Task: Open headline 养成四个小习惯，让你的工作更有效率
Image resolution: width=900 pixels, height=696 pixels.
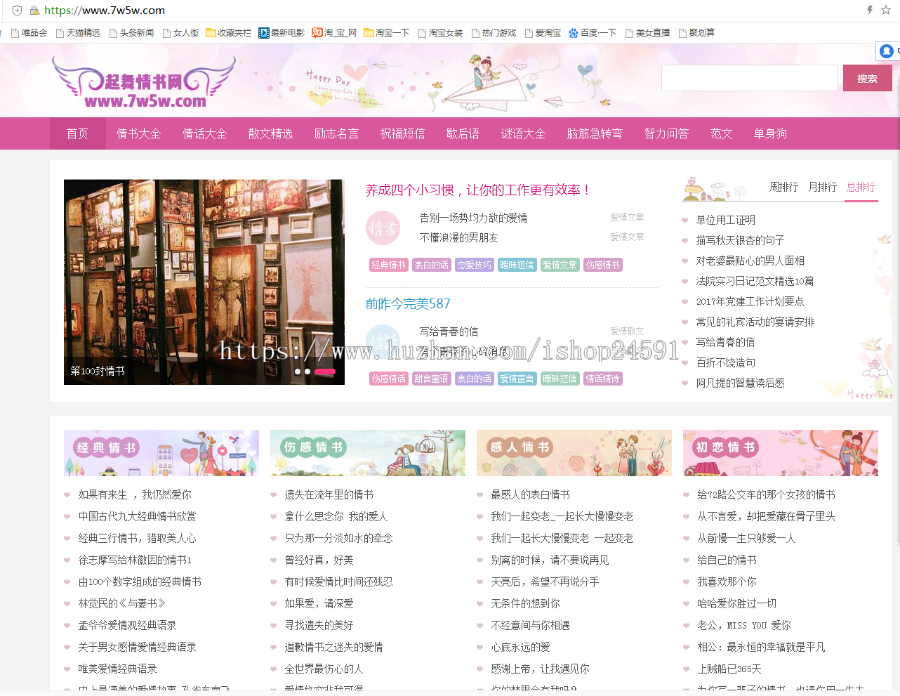Action: 478,190
